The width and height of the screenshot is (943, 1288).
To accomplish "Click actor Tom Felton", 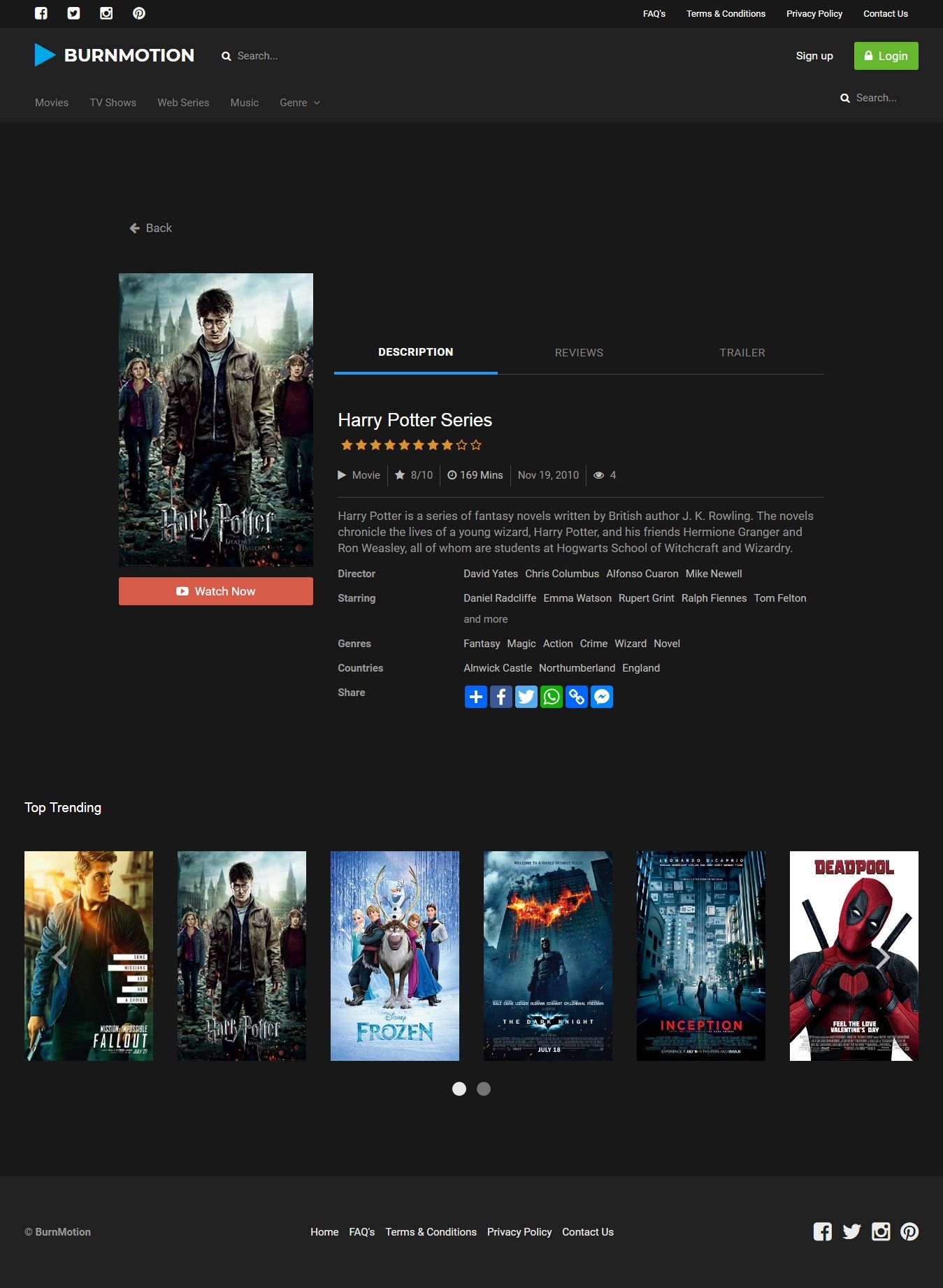I will tap(780, 598).
